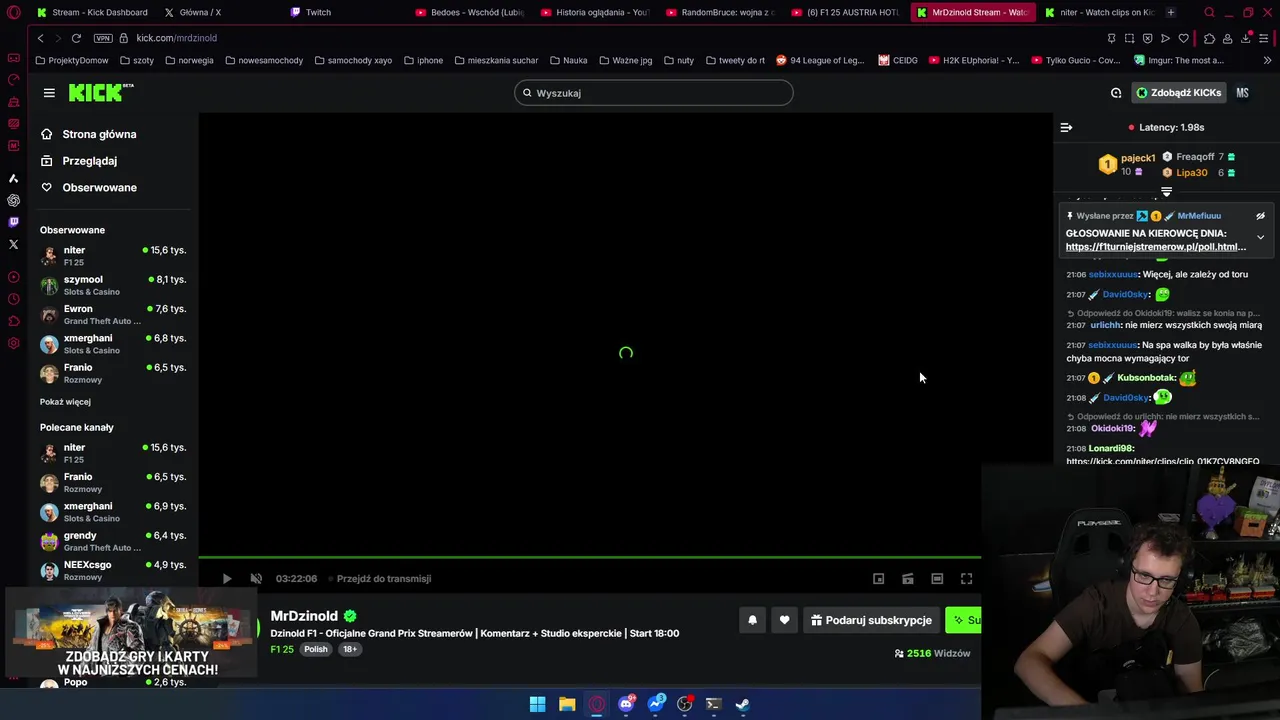Go to Strona główna

(x=99, y=134)
